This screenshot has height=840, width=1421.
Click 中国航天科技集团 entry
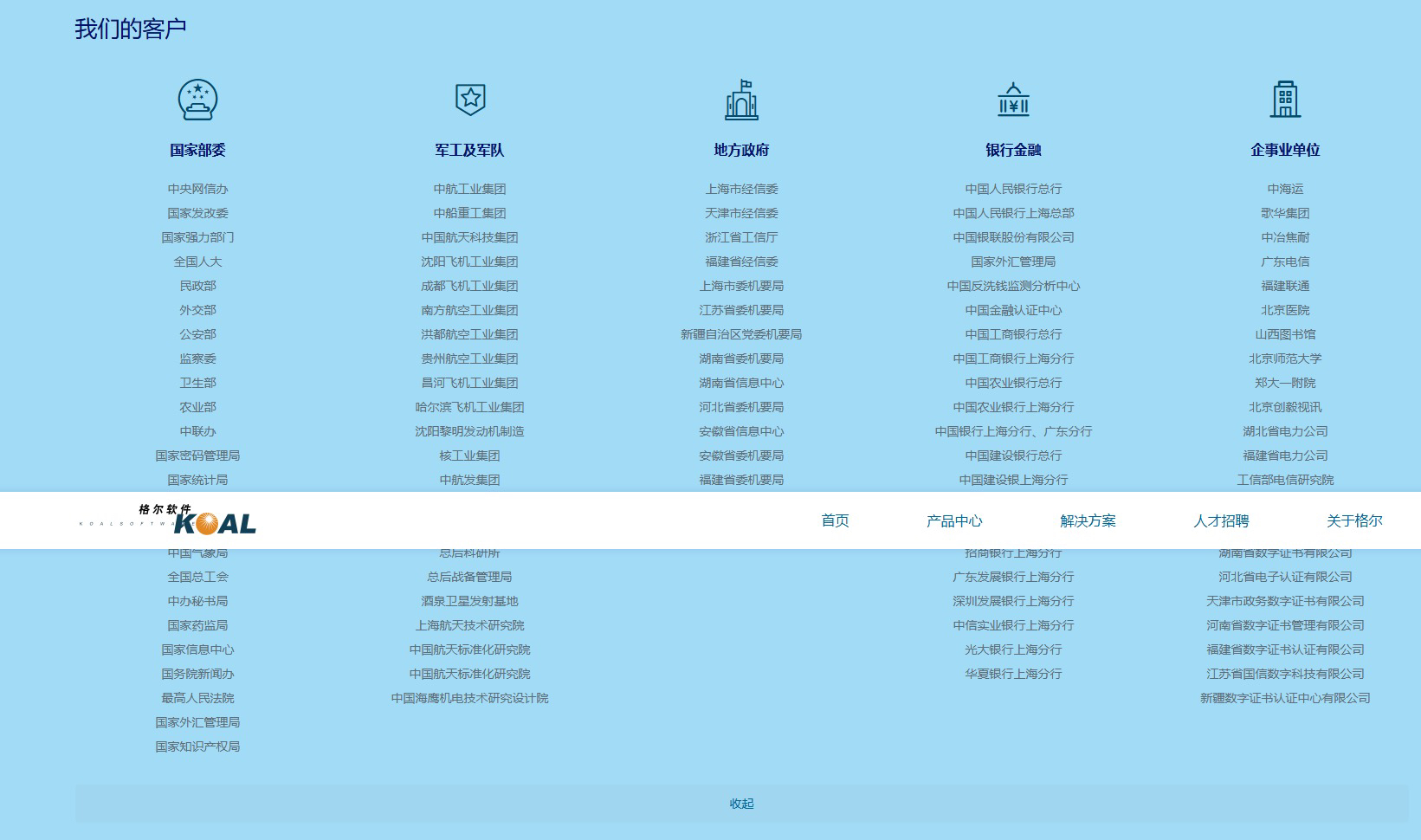click(469, 237)
